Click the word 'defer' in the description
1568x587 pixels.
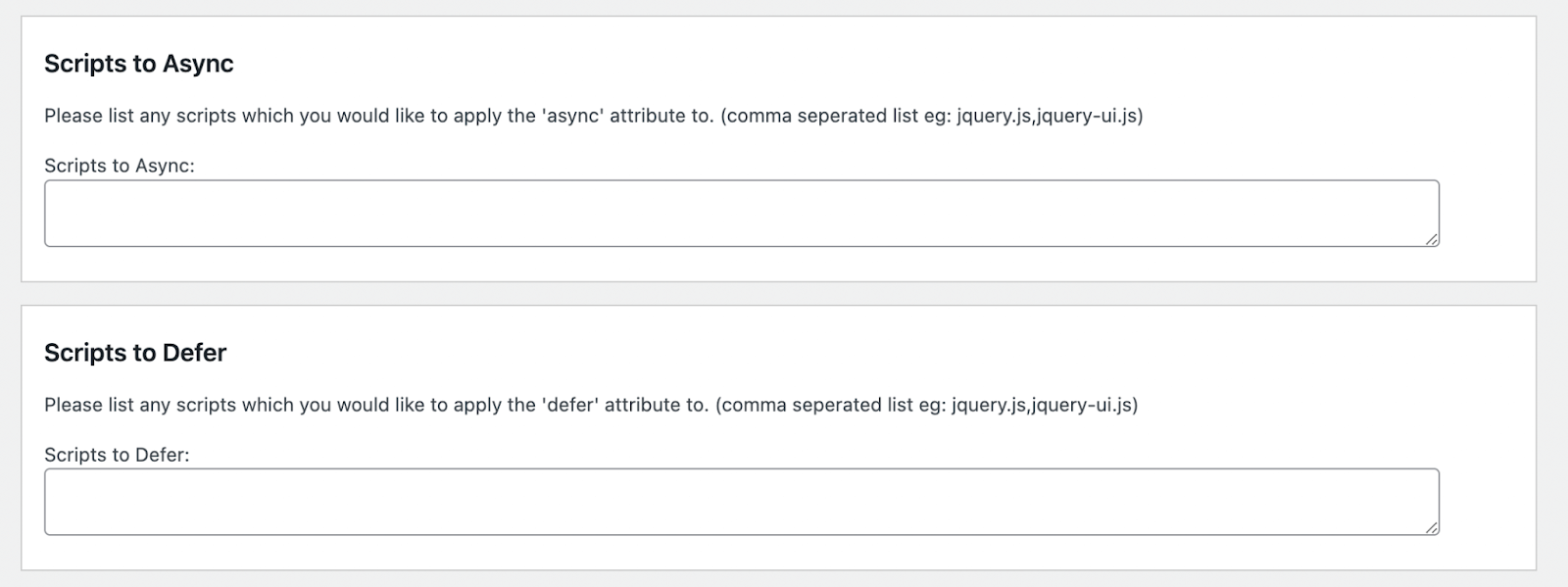567,404
